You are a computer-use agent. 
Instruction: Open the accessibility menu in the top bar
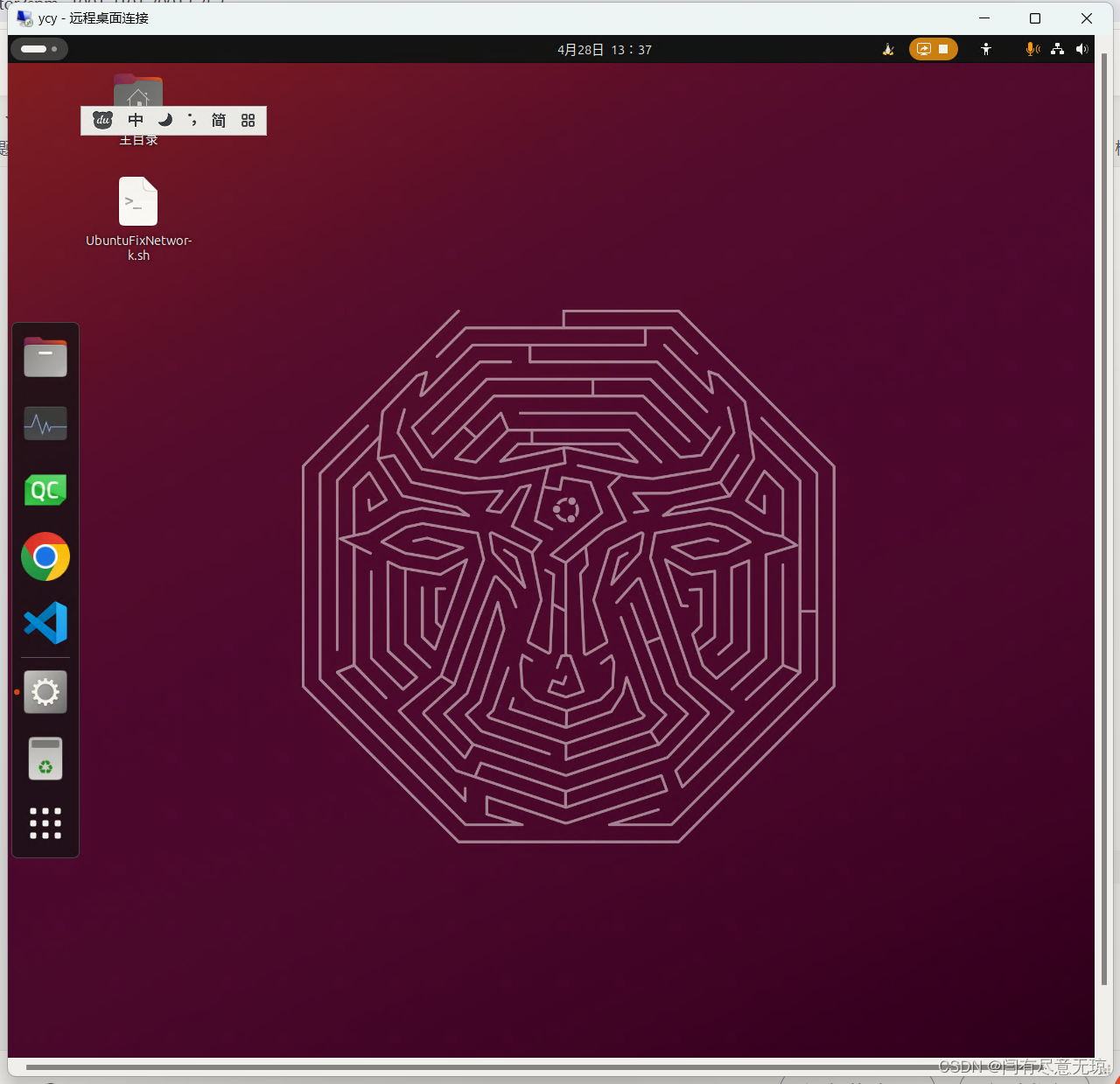click(x=986, y=49)
